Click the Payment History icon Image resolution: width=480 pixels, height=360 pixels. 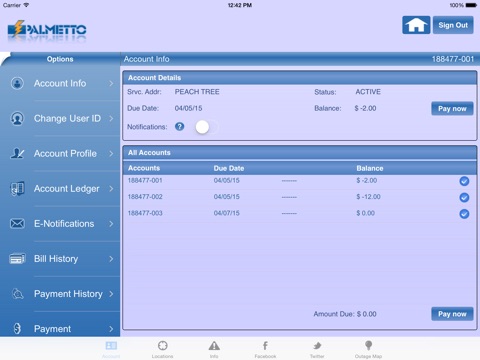click(17, 294)
